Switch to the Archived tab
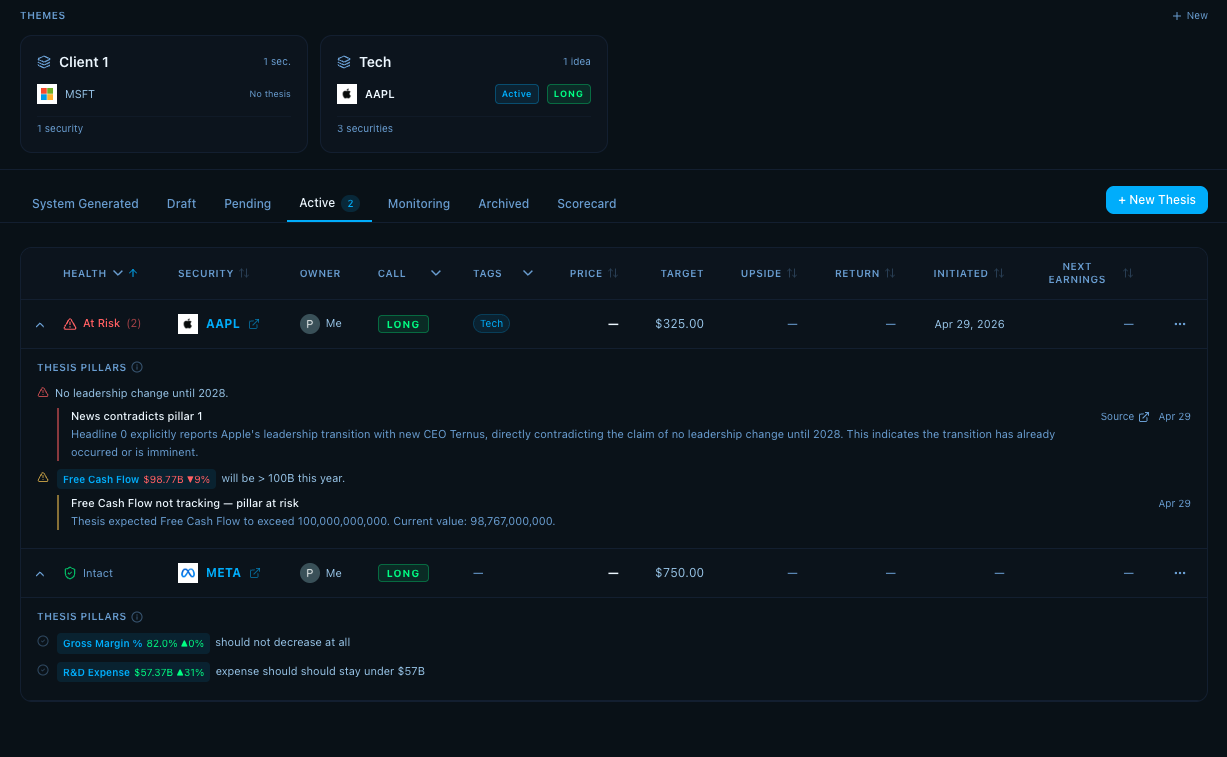 coord(503,203)
